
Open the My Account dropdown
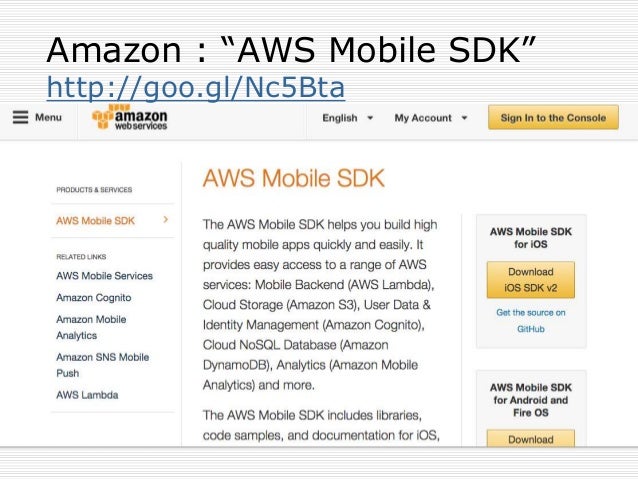click(430, 118)
